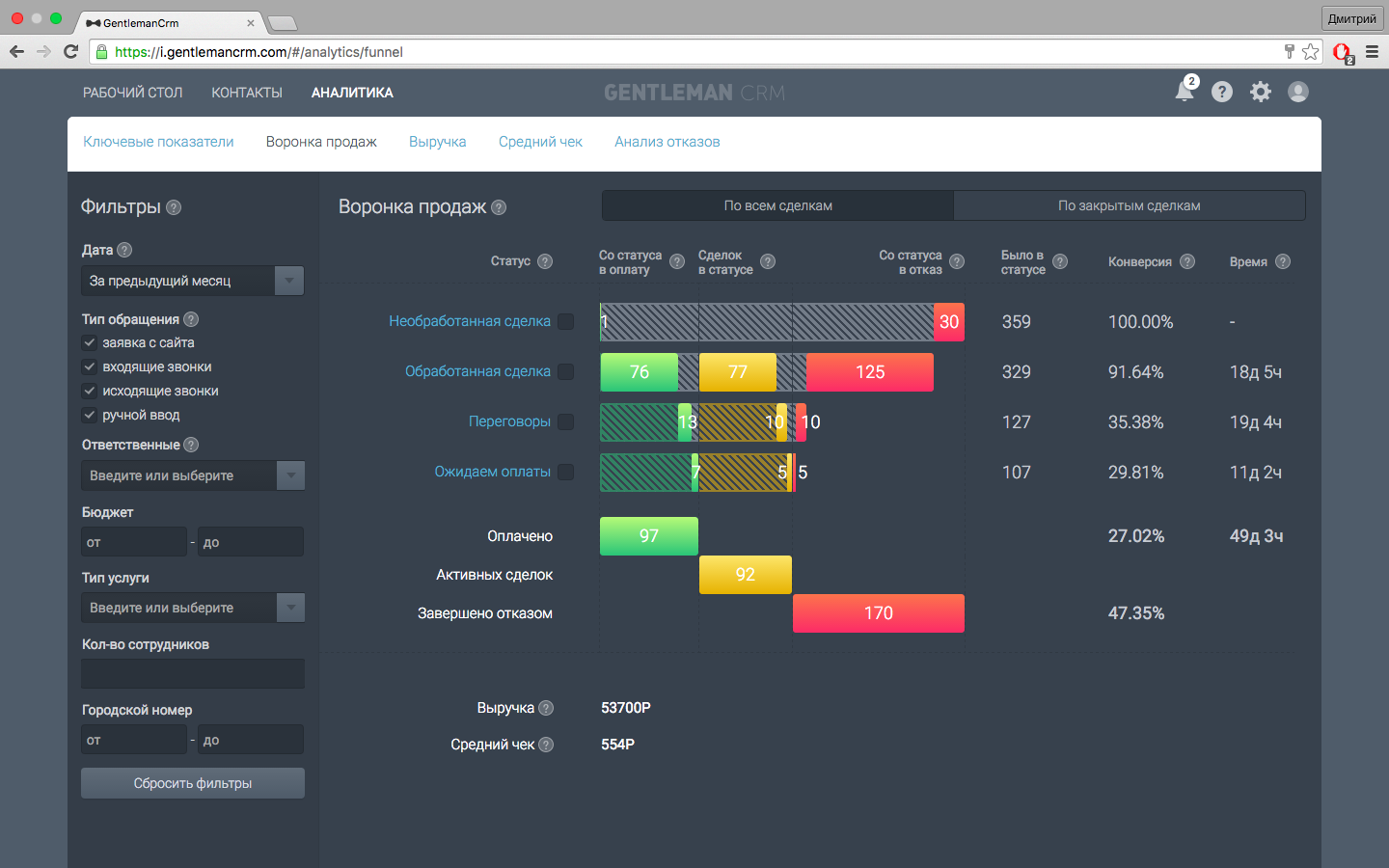Screen dimensions: 1389x868
Task: Open the date dropdown За предыдущий месяц
Action: [x=193, y=281]
